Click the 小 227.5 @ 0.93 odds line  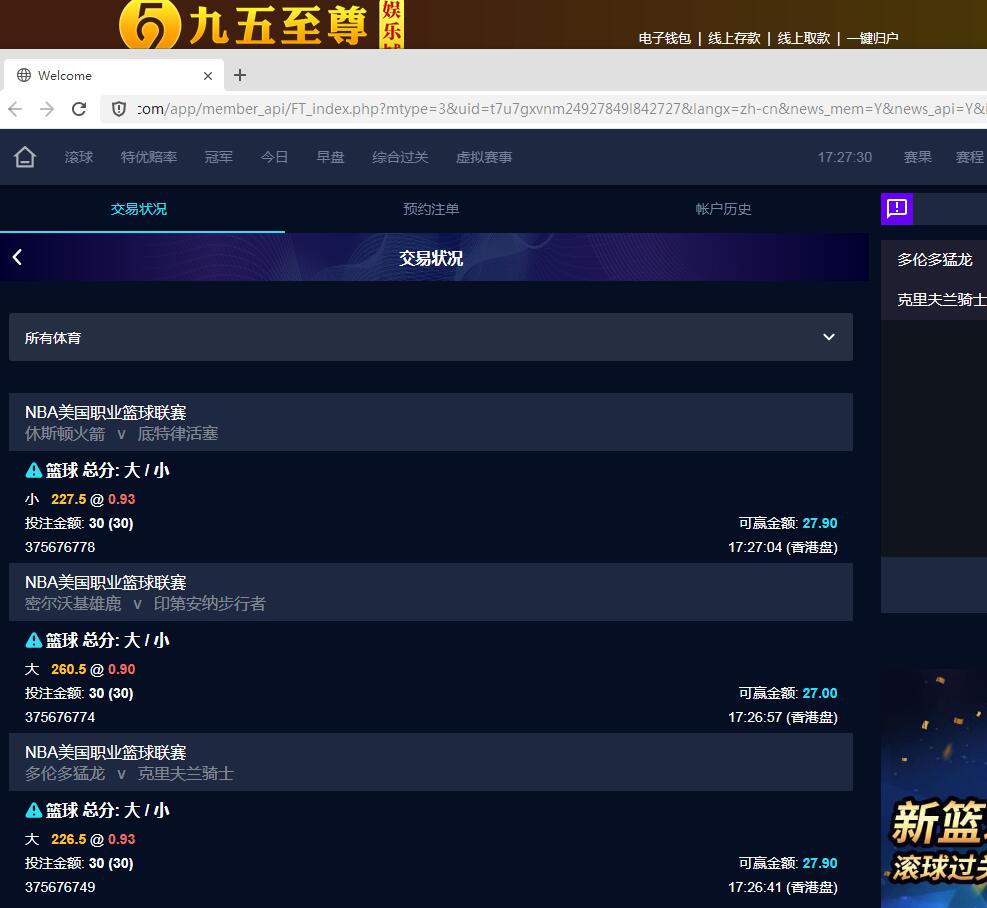(x=80, y=499)
